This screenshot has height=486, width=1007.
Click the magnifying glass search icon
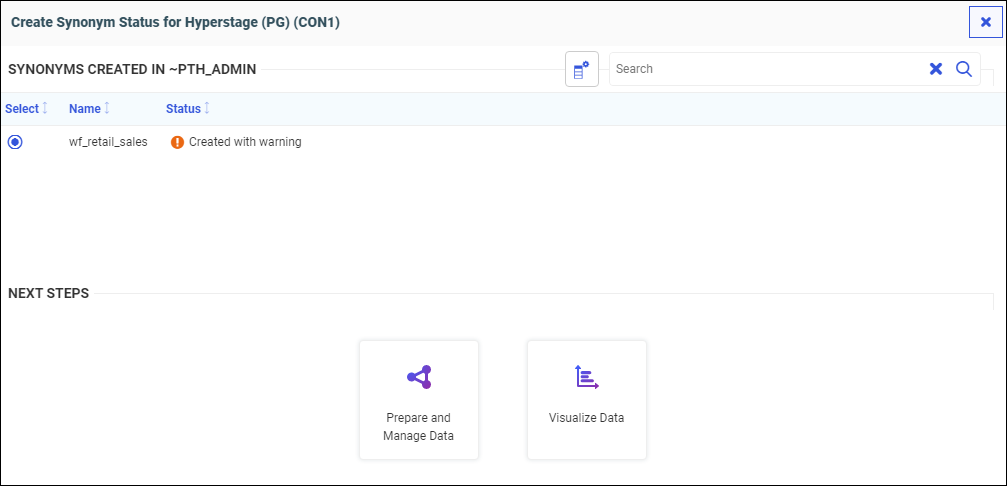pos(964,69)
